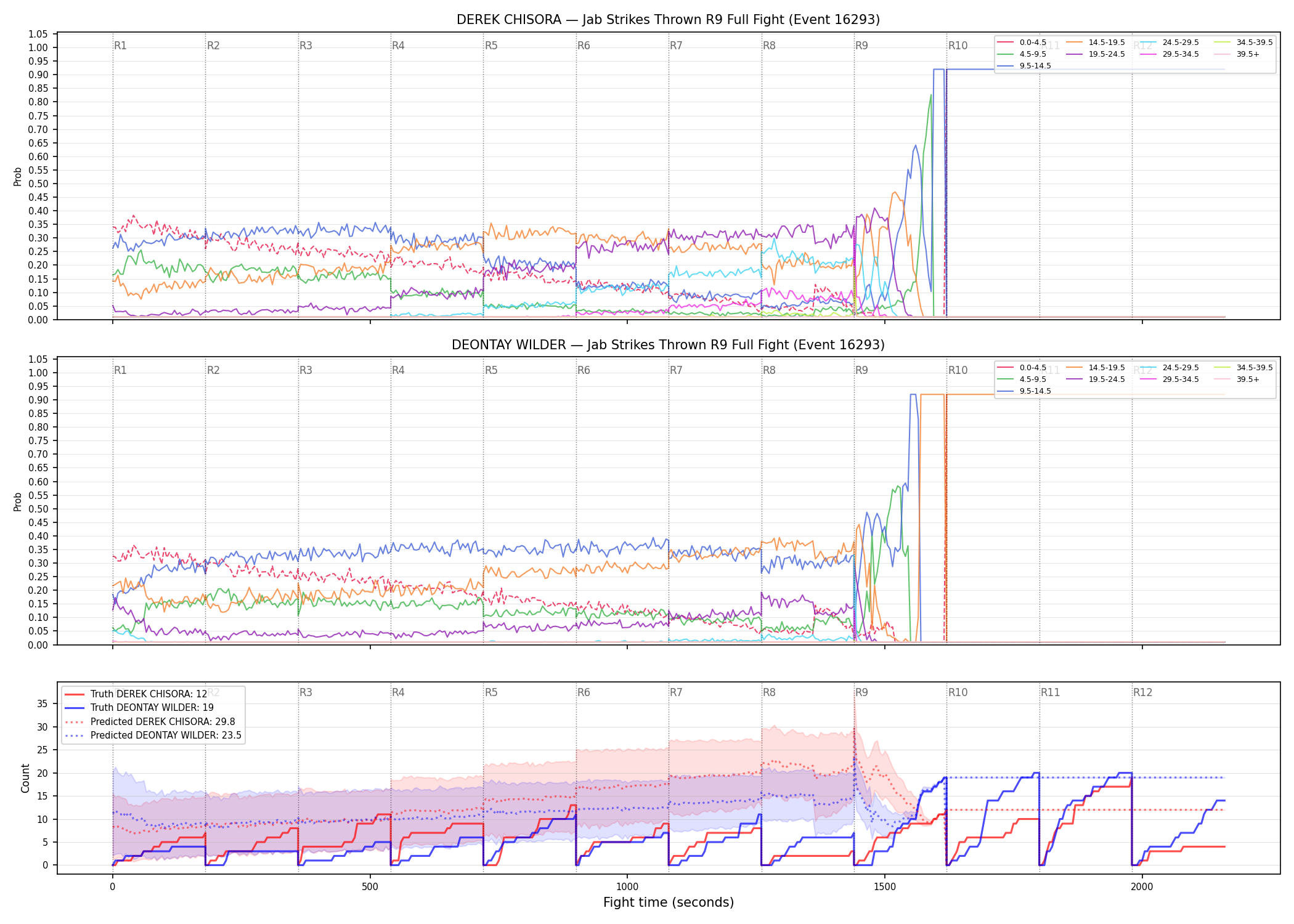The width and height of the screenshot is (1294, 924).
Task: Click the R11 round label in Count chart
Action: [1051, 692]
